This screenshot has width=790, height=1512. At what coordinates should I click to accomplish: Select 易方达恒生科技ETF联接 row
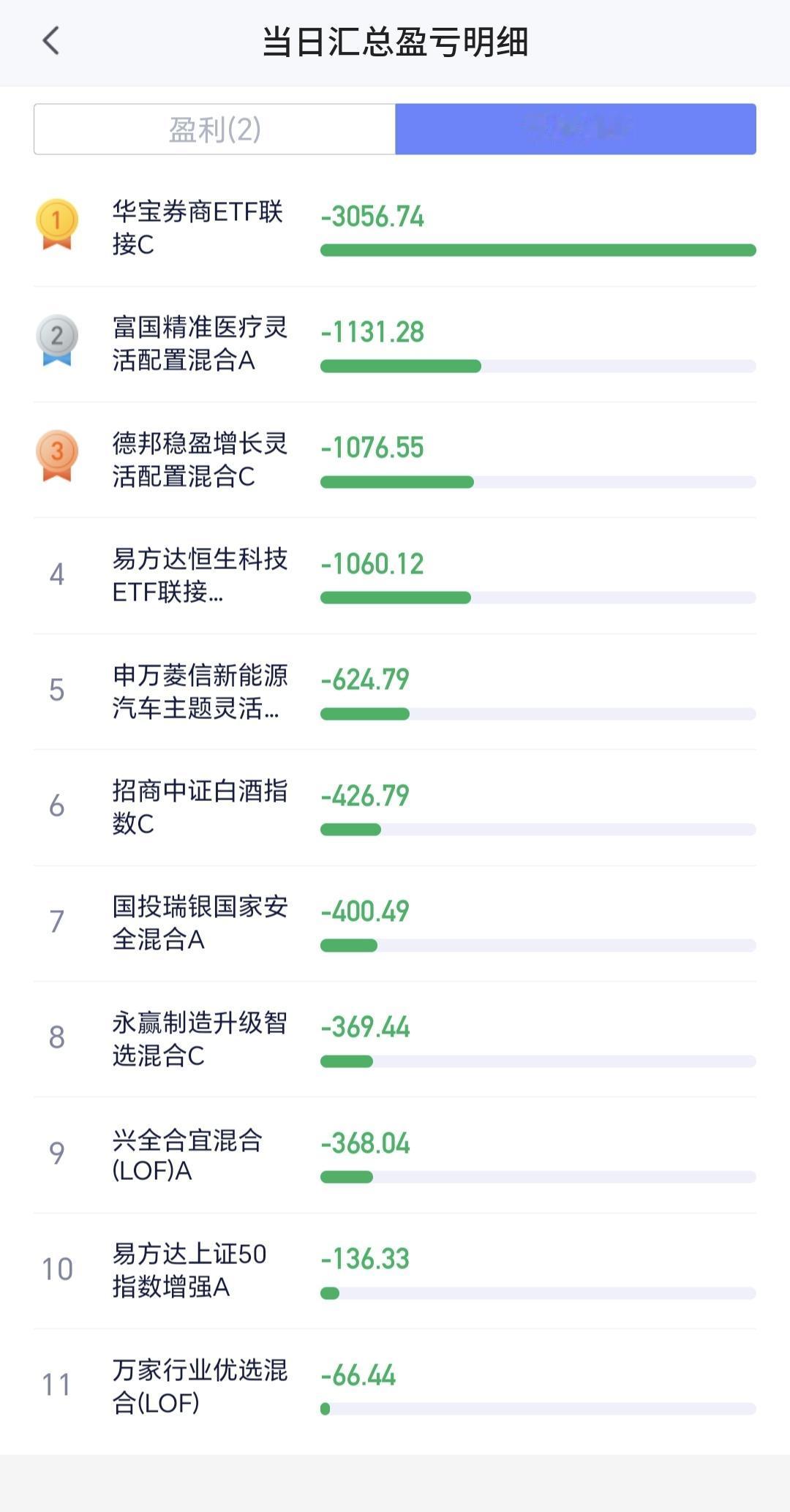click(395, 576)
